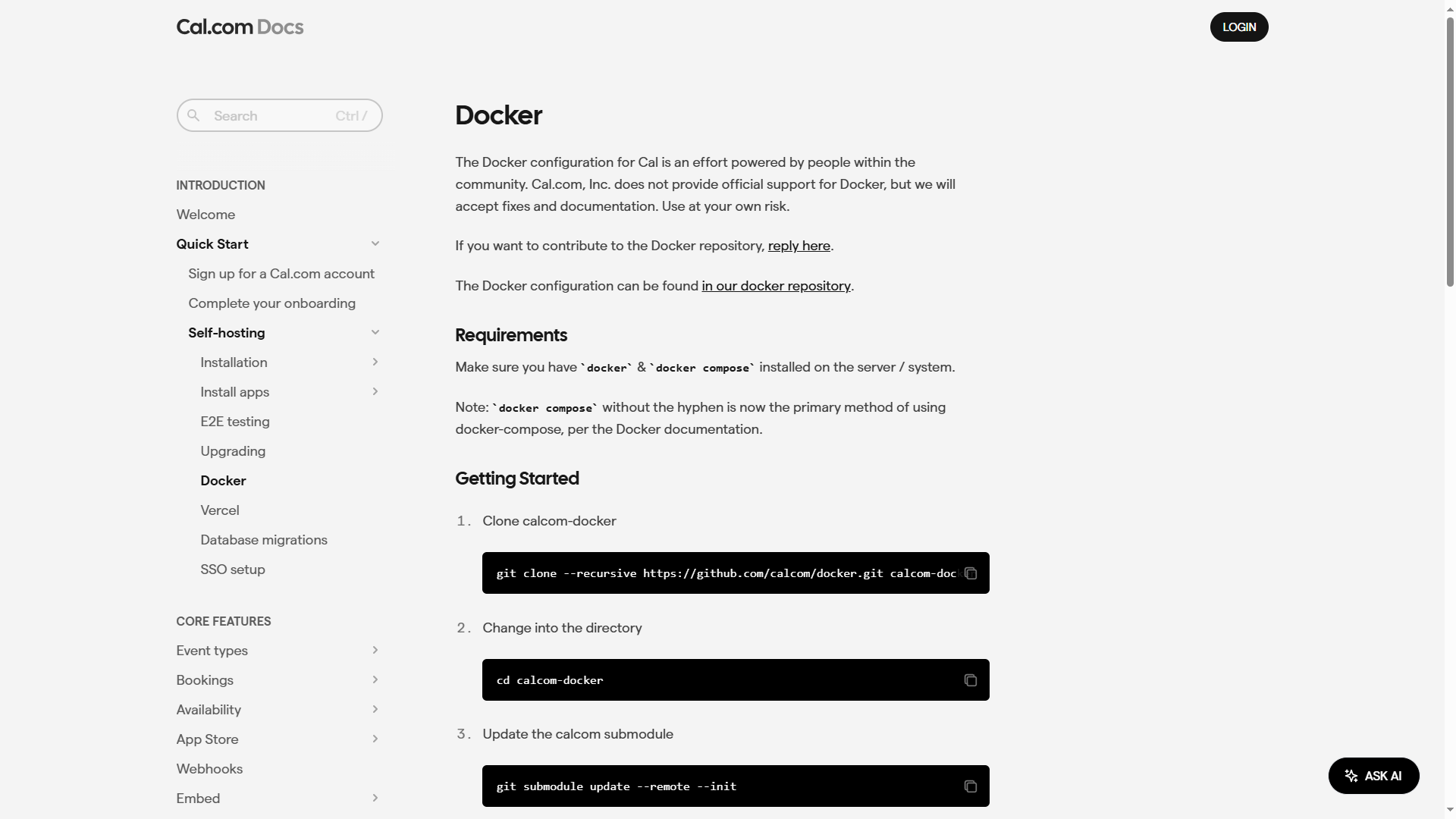Expand the Quick Start section

tap(376, 244)
